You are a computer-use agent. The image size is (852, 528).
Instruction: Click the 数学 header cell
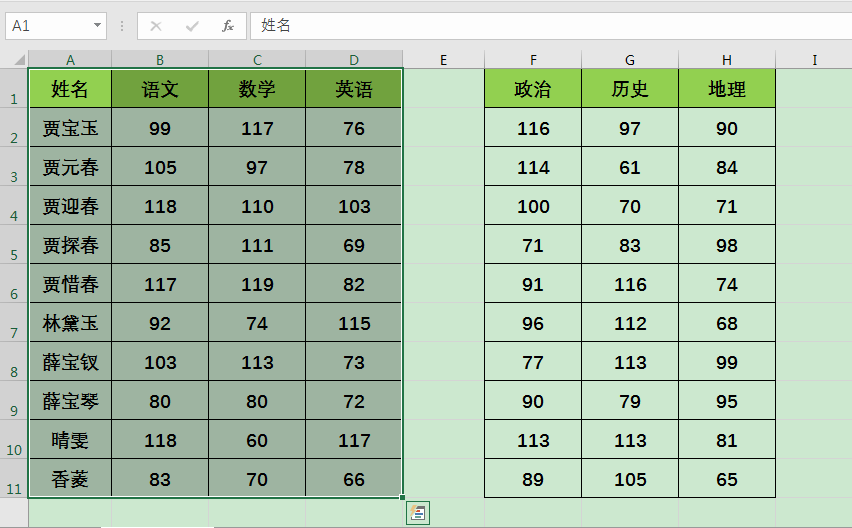pyautogui.click(x=257, y=89)
